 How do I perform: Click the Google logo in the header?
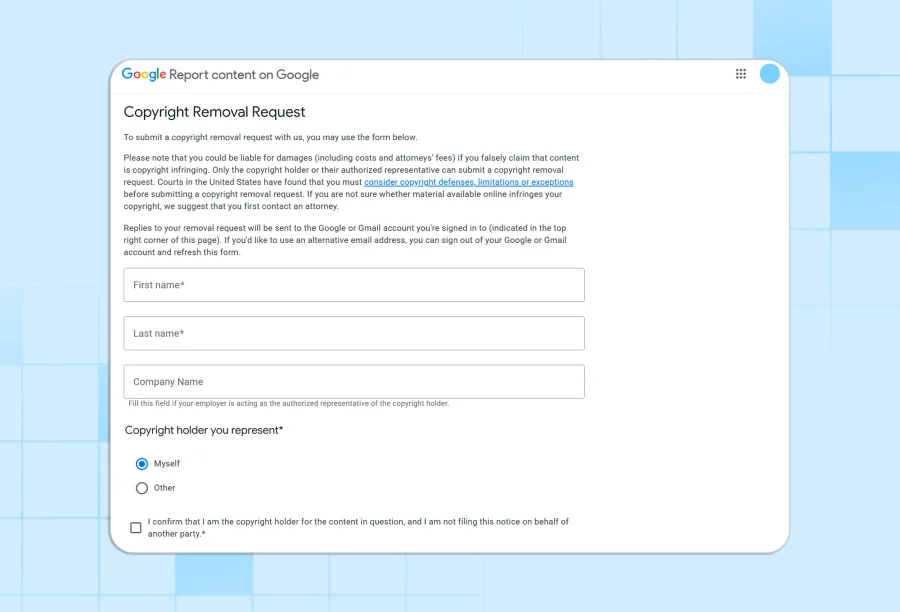[x=143, y=73]
